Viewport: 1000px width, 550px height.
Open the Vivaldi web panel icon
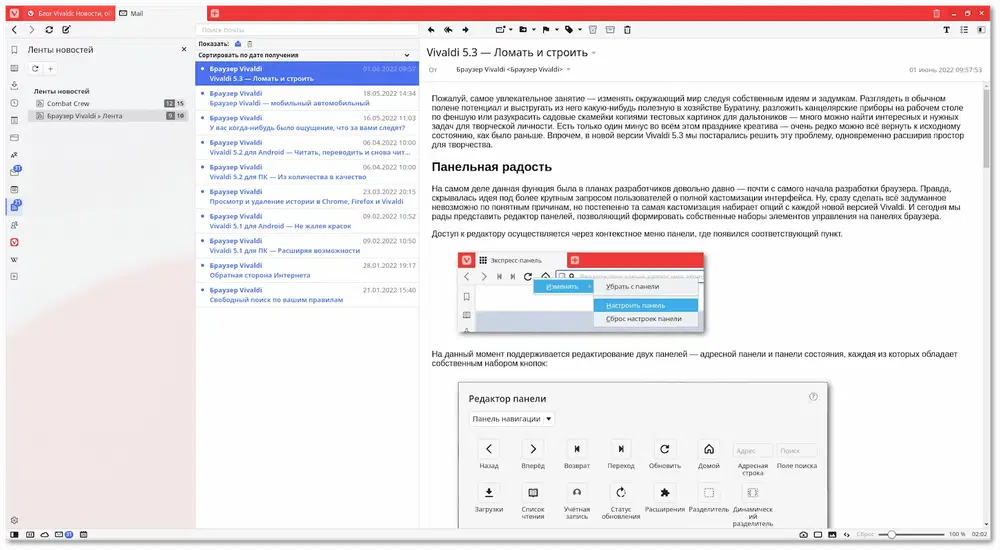14,242
